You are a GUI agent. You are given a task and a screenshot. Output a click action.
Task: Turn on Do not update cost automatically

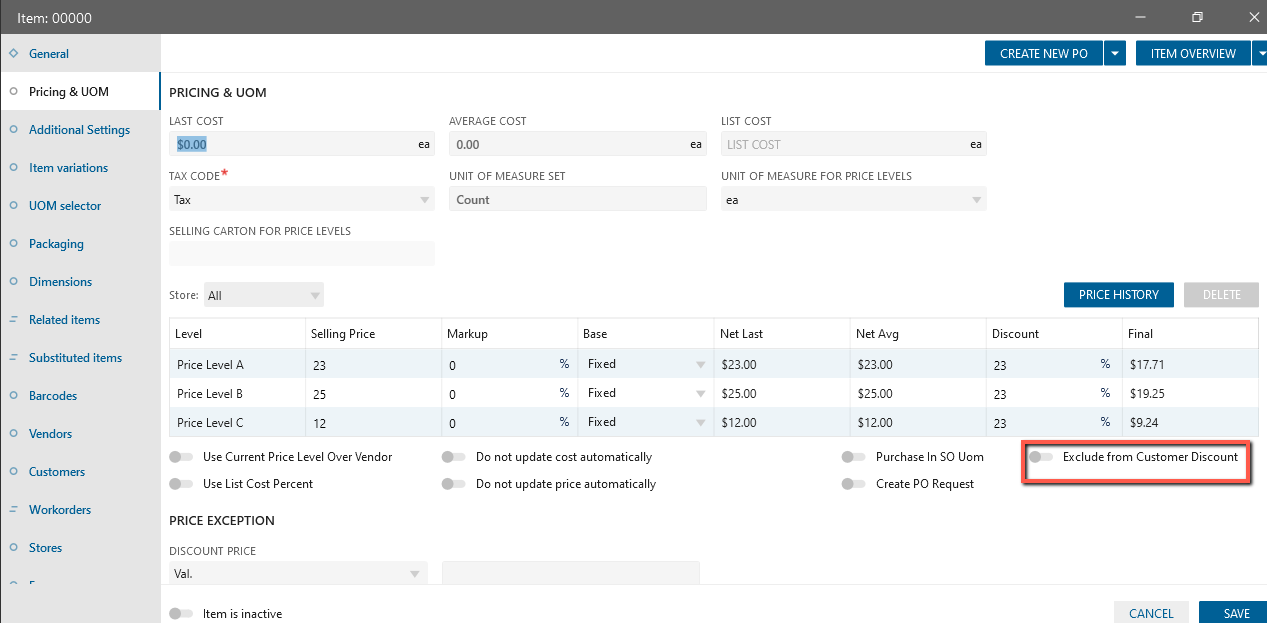pos(454,457)
